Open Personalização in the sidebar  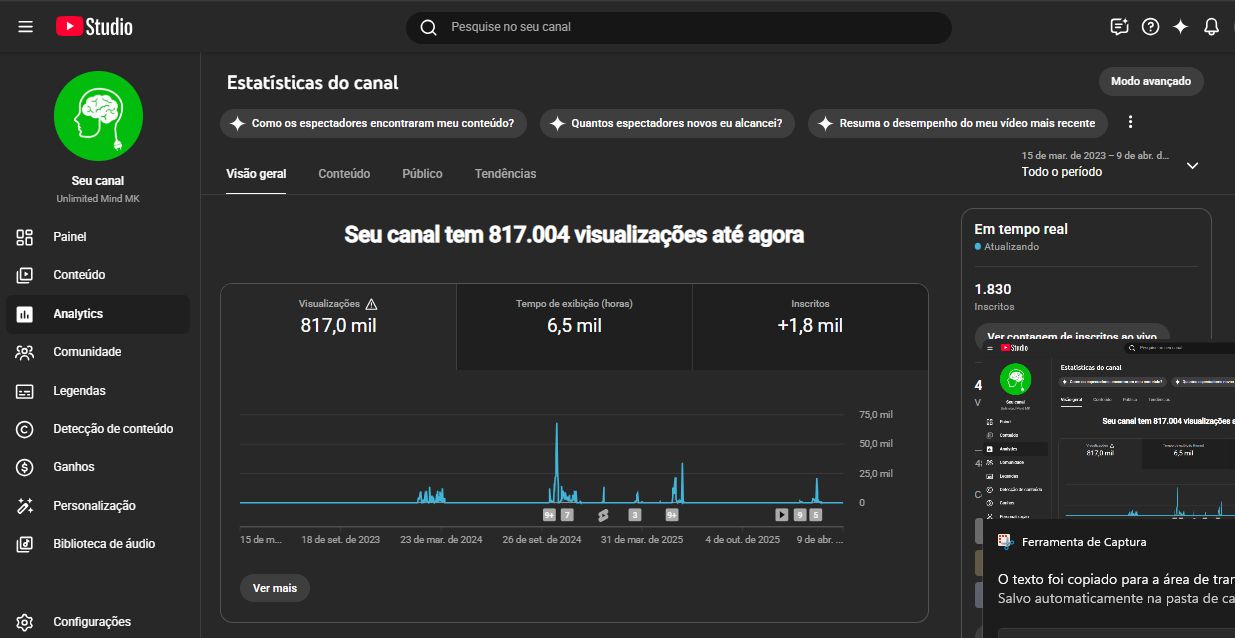(98, 506)
